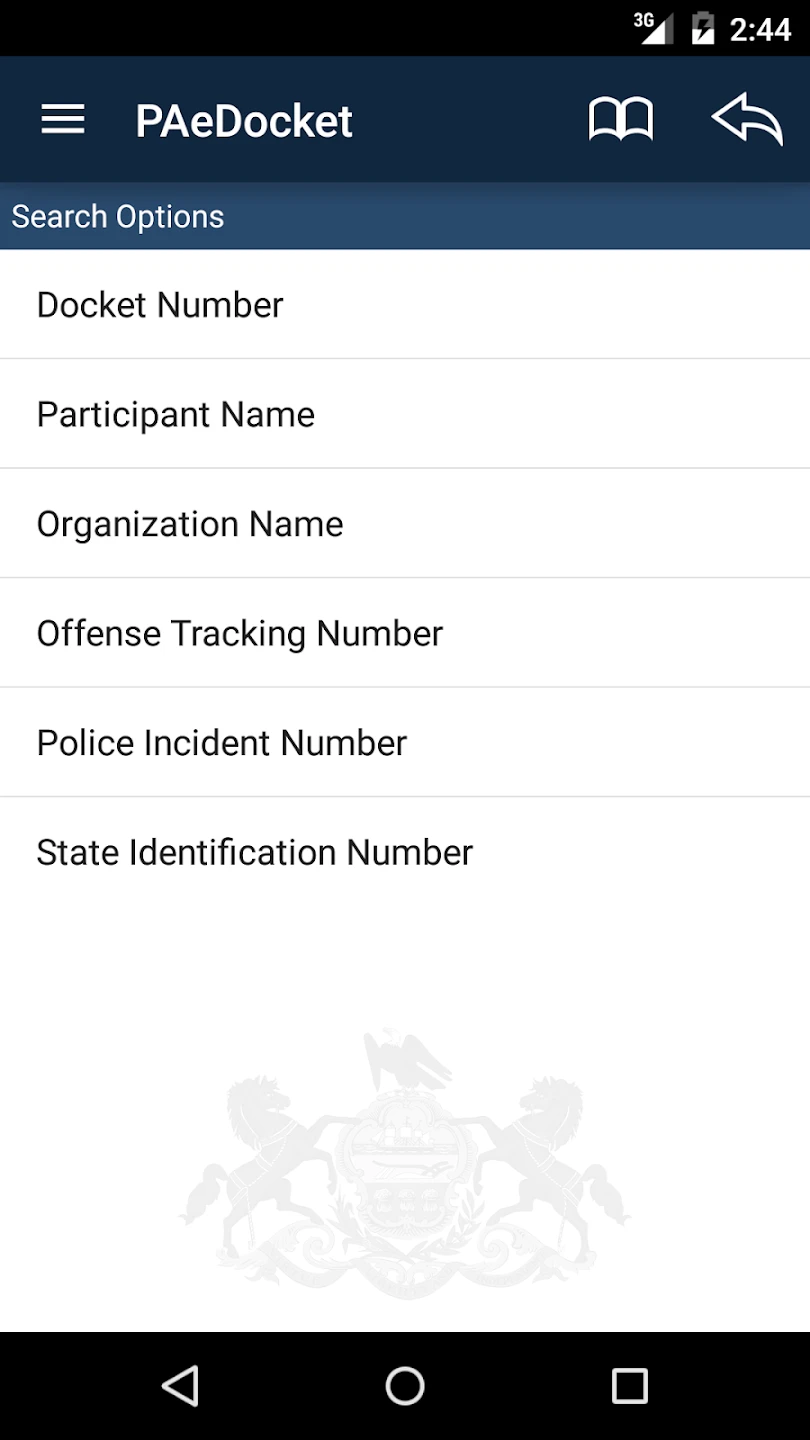810x1440 pixels.
Task: Tap the clock showing 2:44
Action: coord(761,29)
